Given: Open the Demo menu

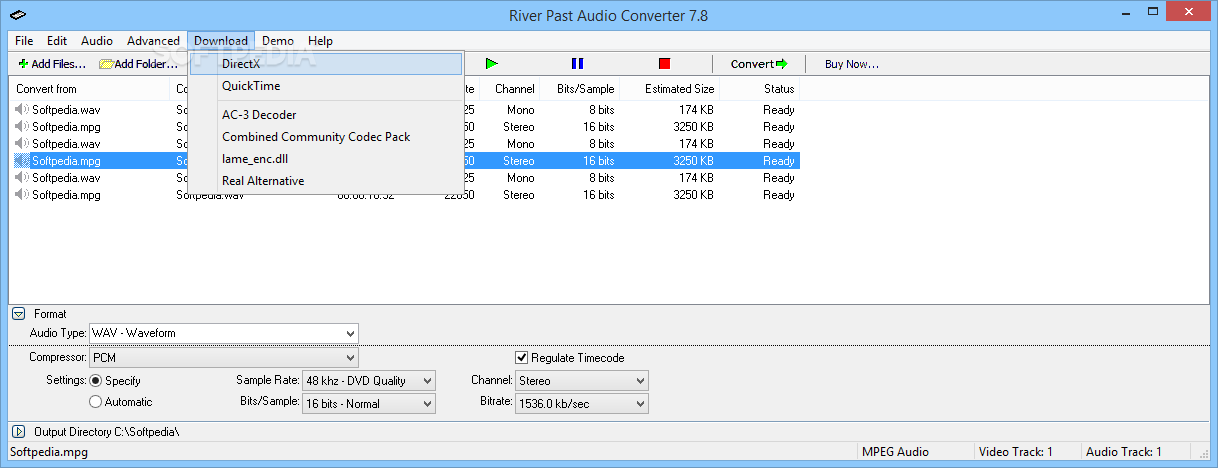Looking at the screenshot, I should 278,41.
